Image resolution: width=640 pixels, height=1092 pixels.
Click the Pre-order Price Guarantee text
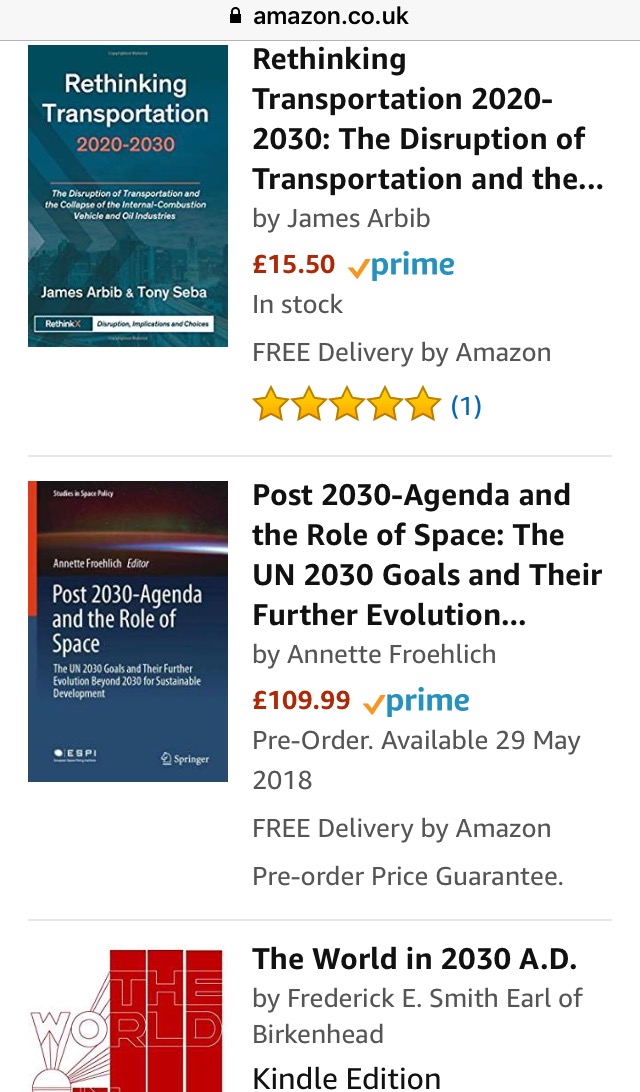click(408, 876)
